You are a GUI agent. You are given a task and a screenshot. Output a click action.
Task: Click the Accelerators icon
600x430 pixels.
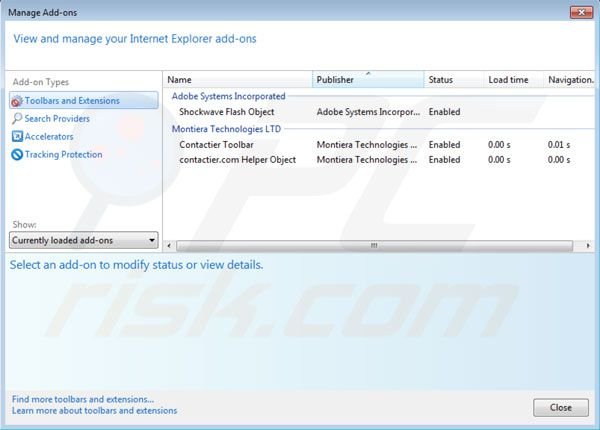click(x=17, y=136)
